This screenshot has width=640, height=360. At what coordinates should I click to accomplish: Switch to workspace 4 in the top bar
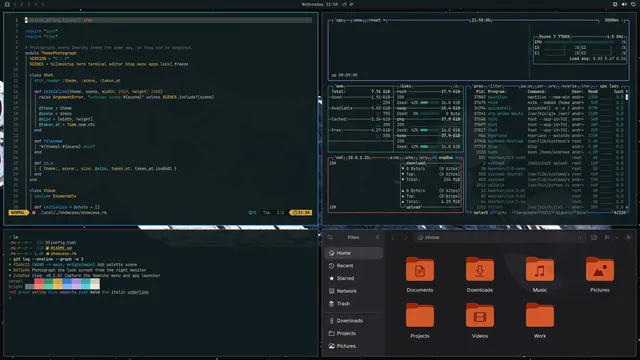pos(36,4)
